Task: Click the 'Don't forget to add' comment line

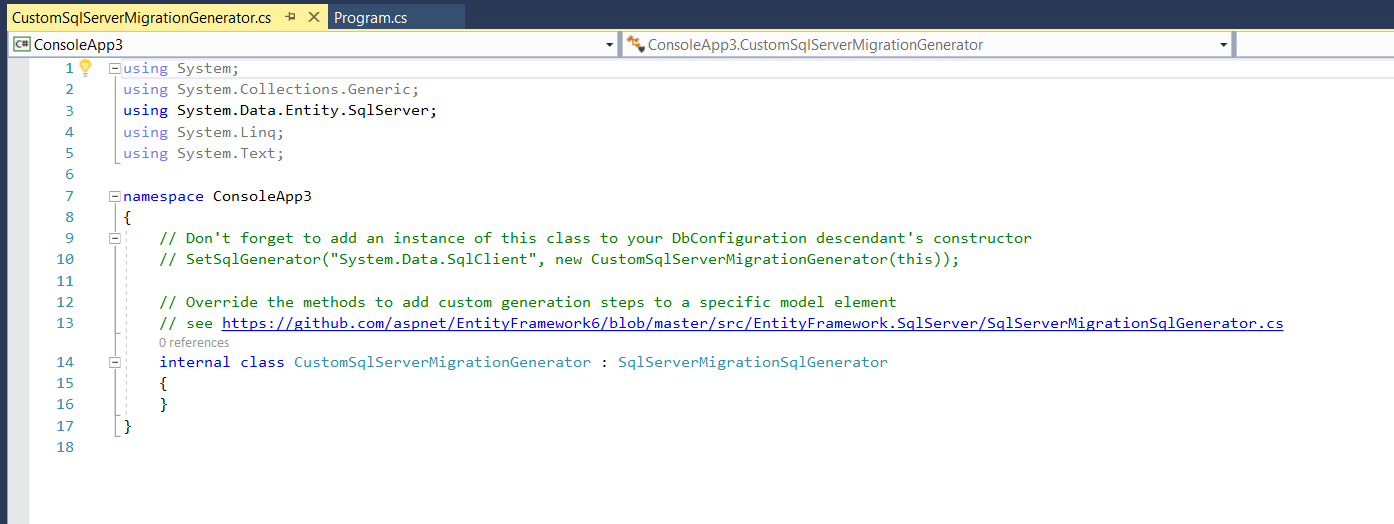Action: tap(595, 238)
